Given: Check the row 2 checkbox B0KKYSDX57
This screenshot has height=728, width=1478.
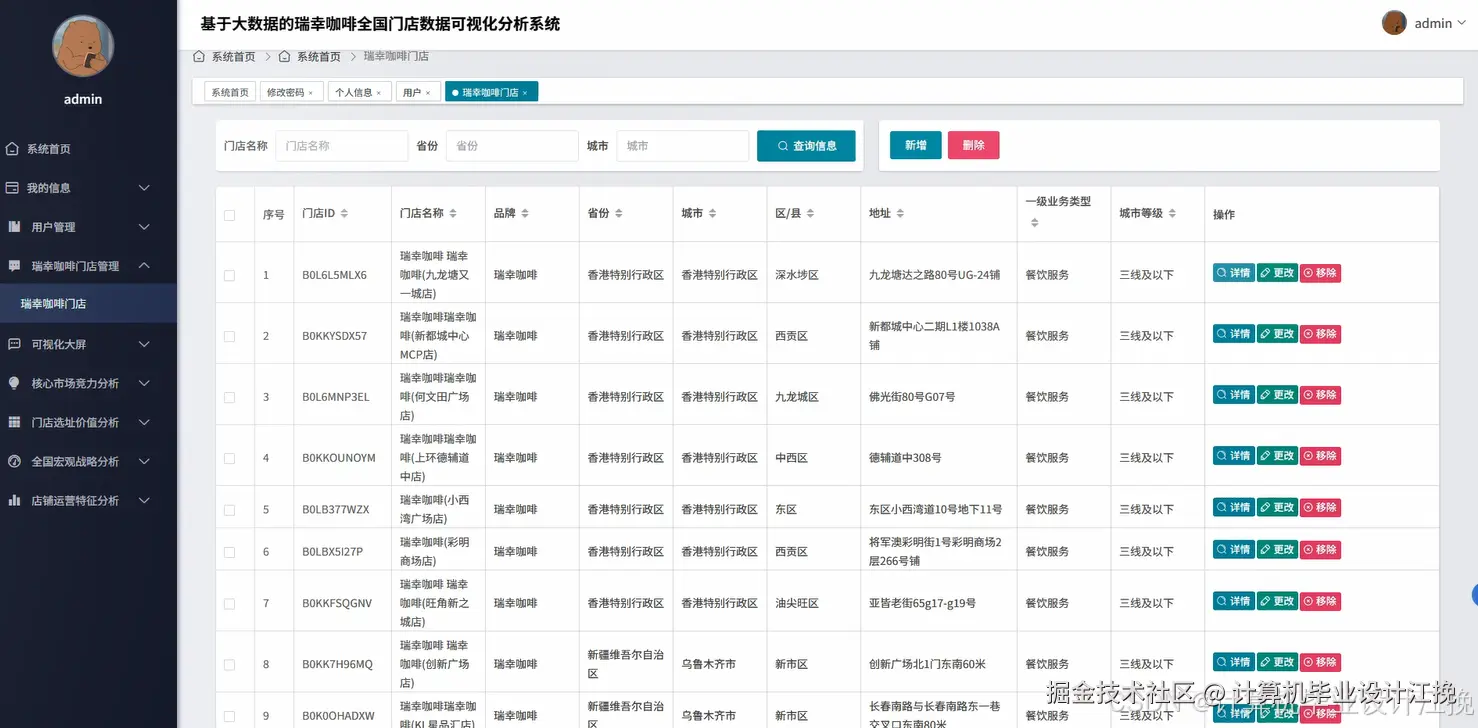Looking at the screenshot, I should (x=230, y=336).
